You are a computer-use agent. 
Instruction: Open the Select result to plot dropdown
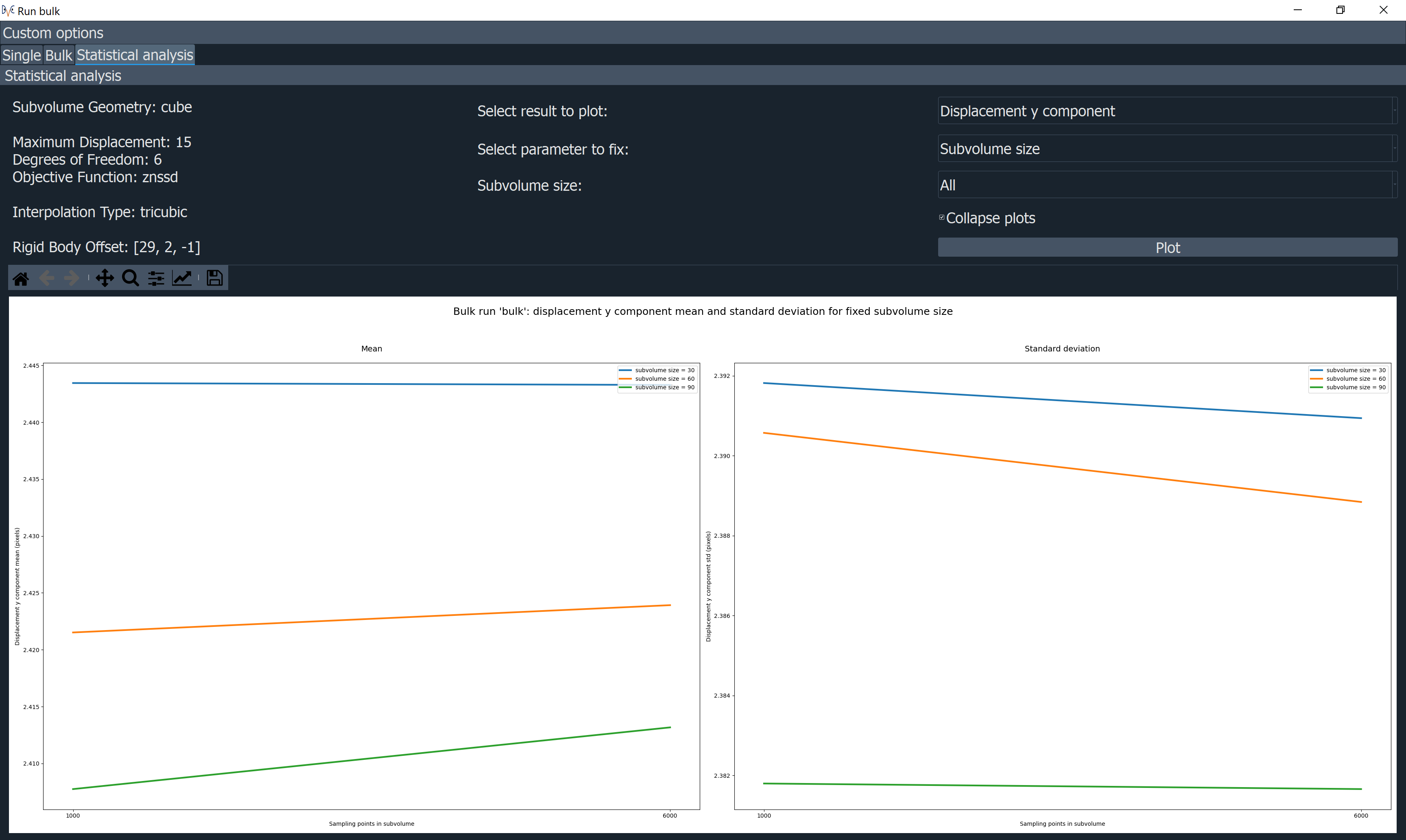pyautogui.click(x=1167, y=111)
